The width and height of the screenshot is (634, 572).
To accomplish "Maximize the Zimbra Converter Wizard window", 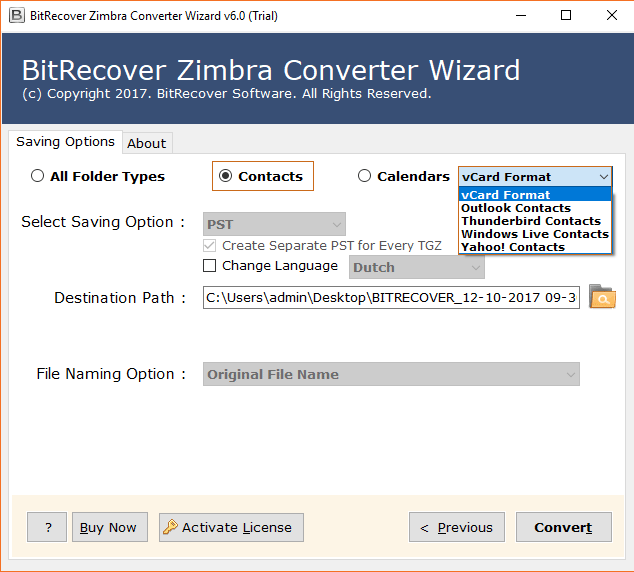I will (566, 16).
